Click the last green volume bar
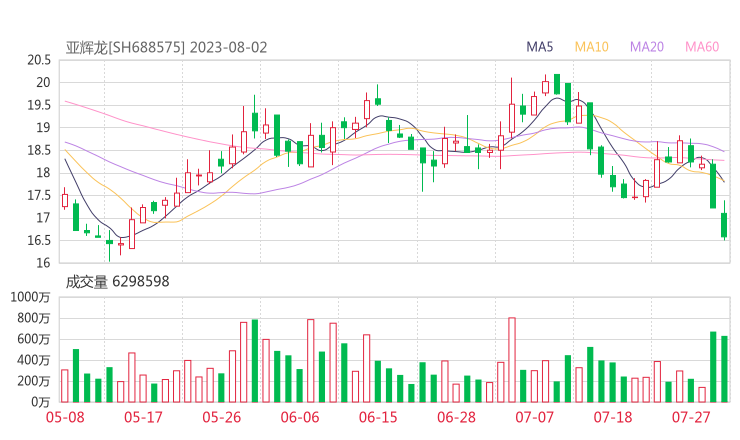The height and width of the screenshot is (440, 740). click(x=724, y=369)
